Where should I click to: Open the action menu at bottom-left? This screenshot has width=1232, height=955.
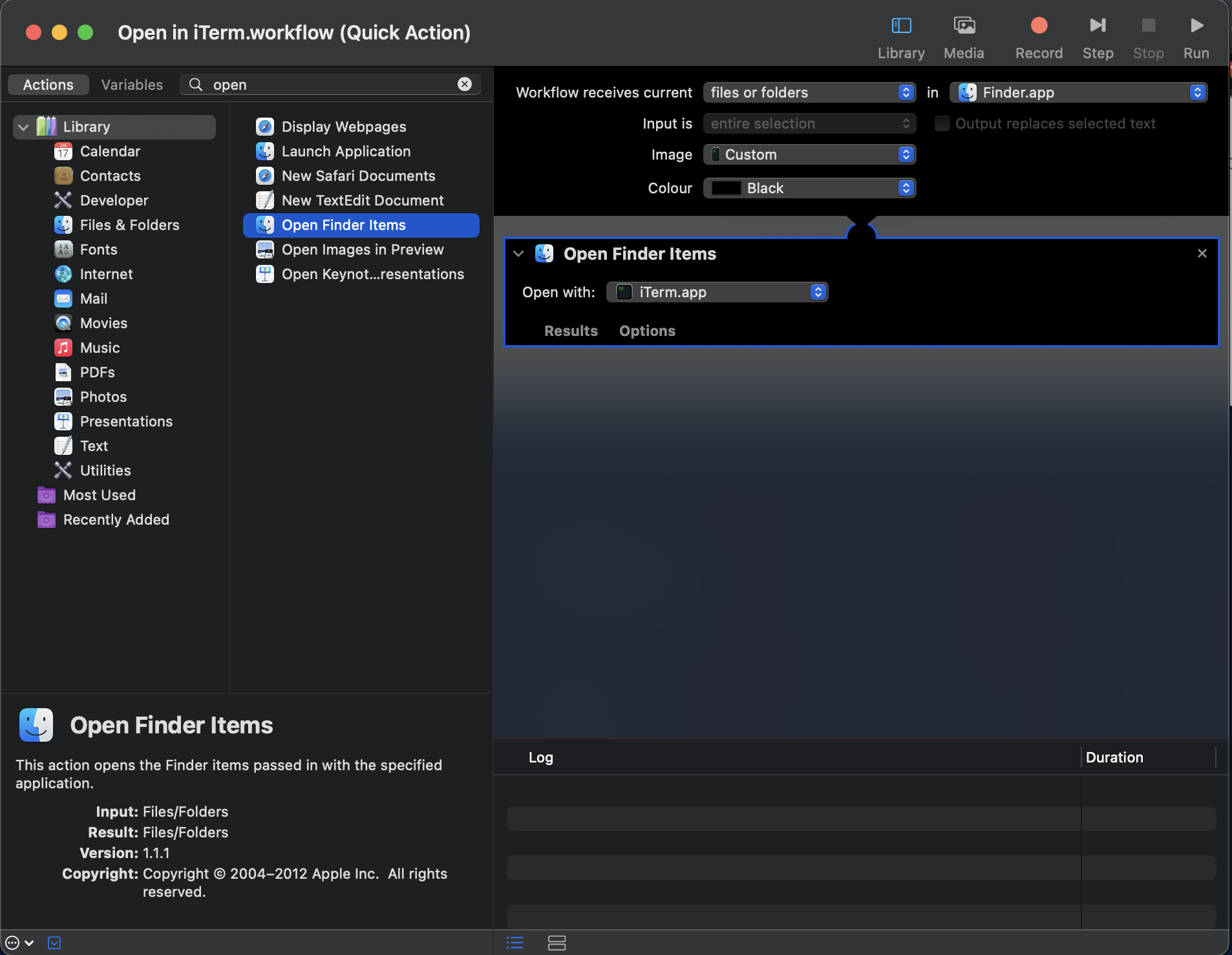(19, 943)
